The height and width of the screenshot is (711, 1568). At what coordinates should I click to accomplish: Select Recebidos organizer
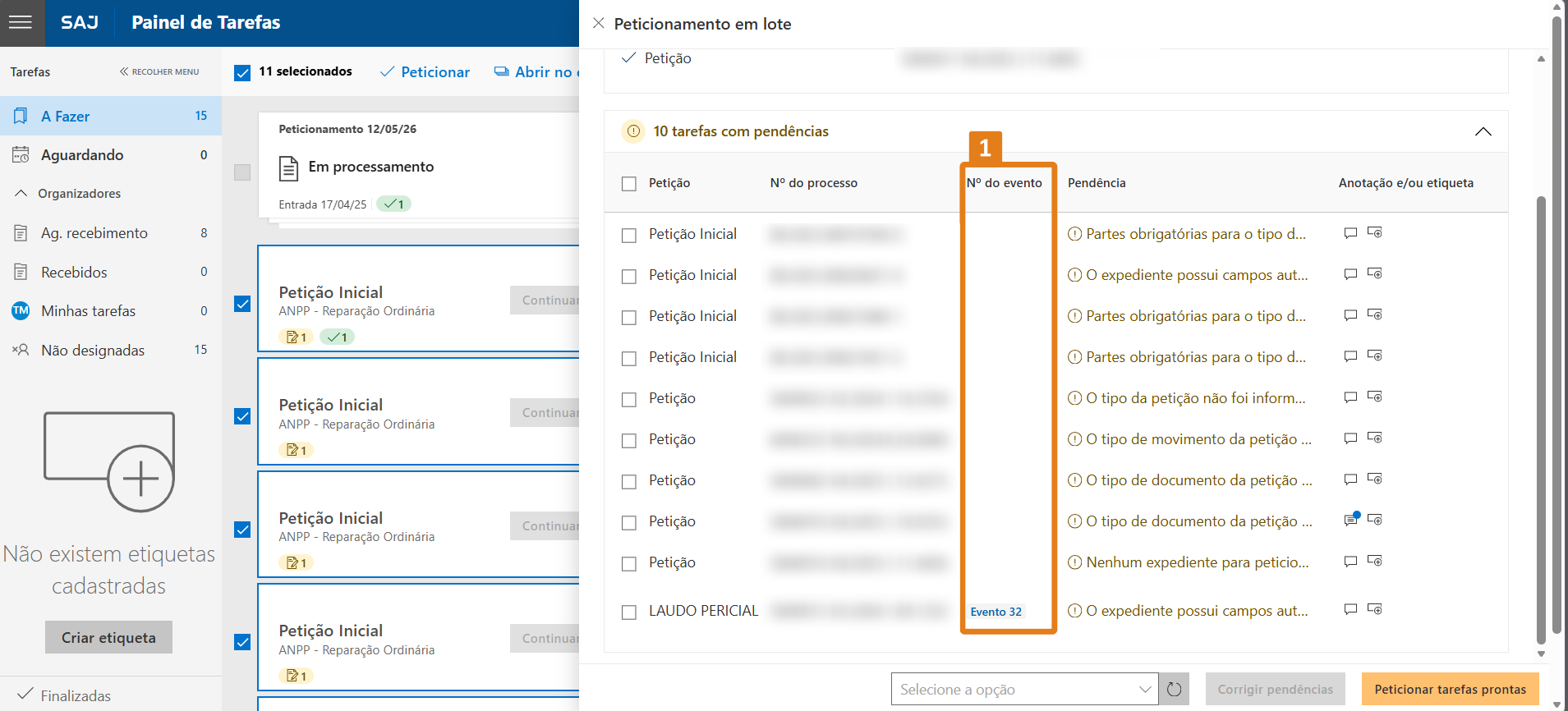click(111, 272)
